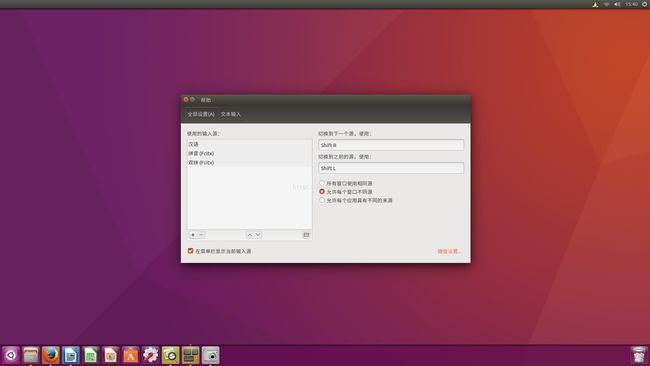Launch LibreOffice Impress from dock

tap(110, 355)
